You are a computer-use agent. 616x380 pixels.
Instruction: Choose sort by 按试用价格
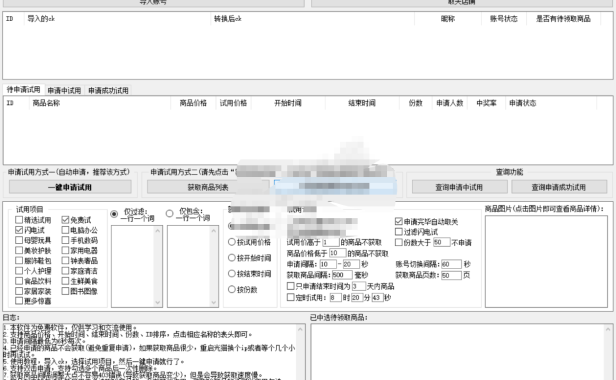(232, 242)
